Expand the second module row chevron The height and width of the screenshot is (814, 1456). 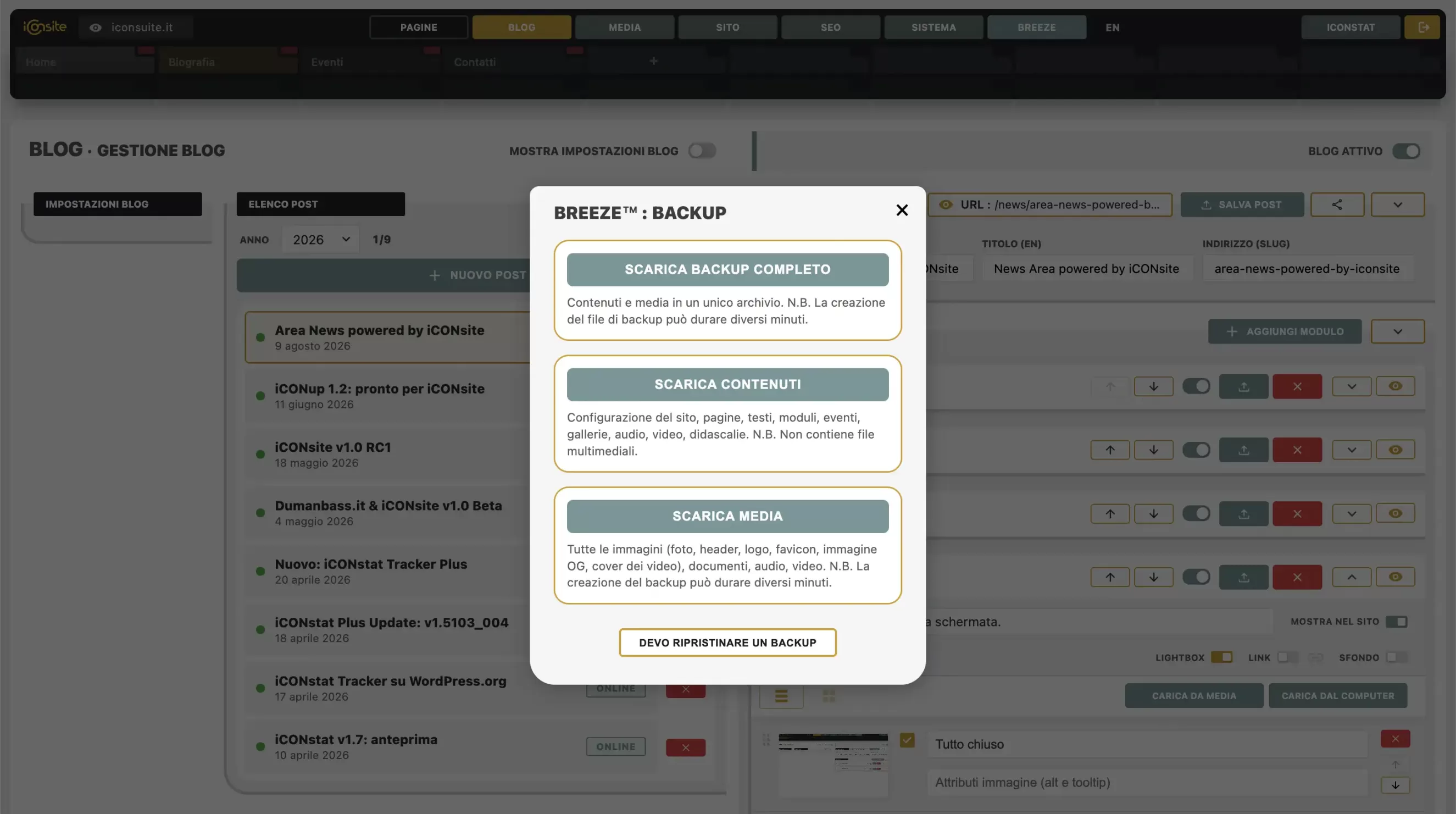[1352, 450]
